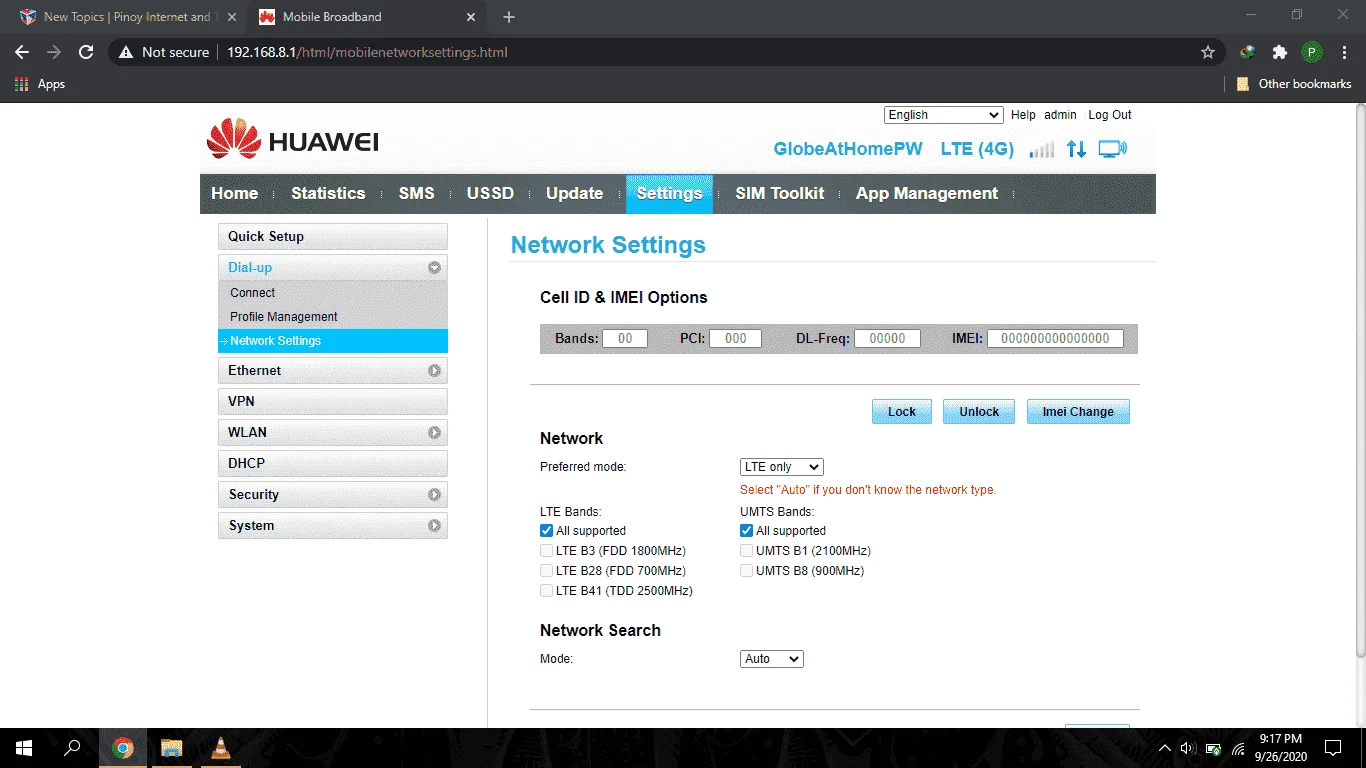Open the Chrome three-dot menu
The image size is (1366, 768).
(x=1344, y=52)
